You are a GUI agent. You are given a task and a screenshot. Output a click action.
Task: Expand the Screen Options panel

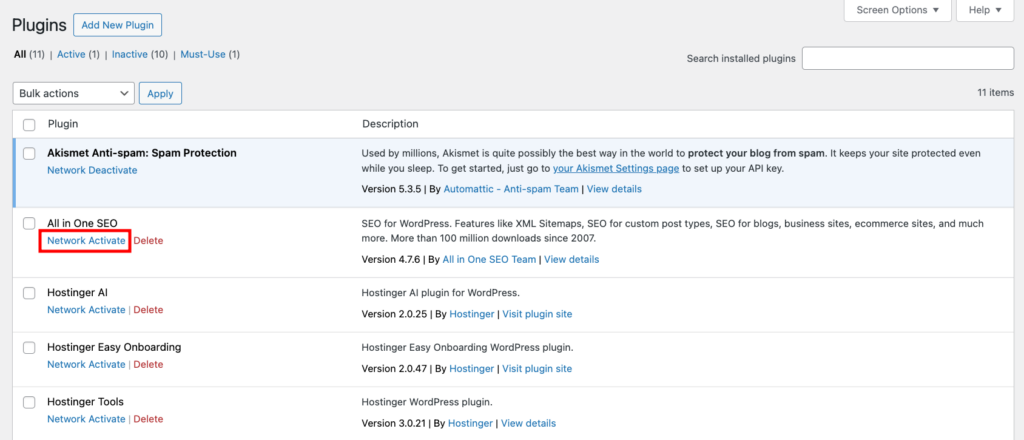tap(896, 10)
